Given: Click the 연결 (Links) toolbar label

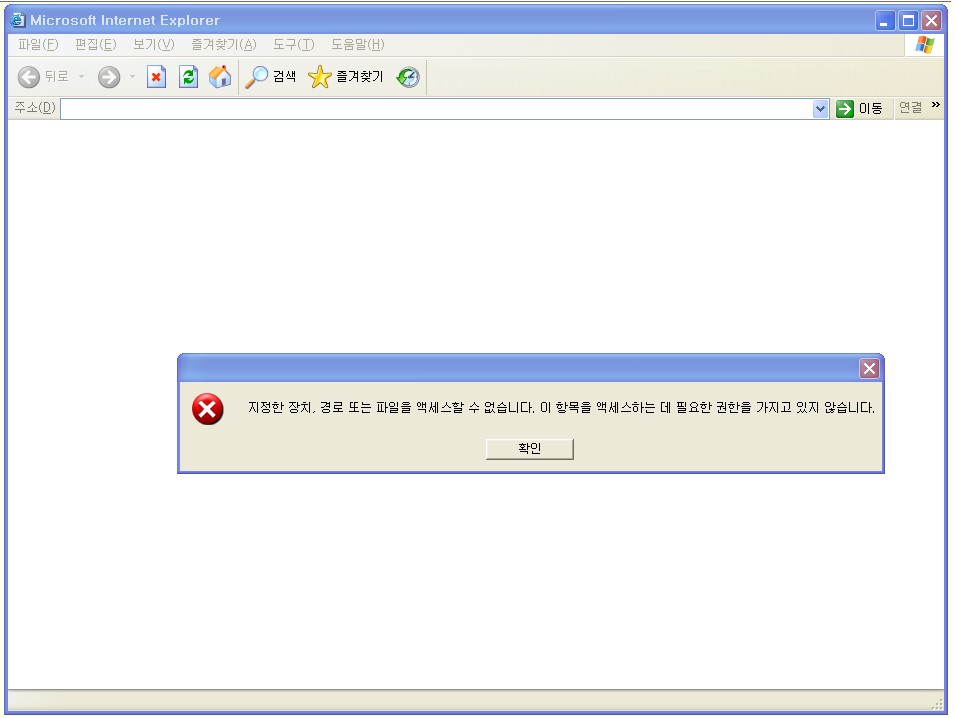Looking at the screenshot, I should click(x=910, y=108).
